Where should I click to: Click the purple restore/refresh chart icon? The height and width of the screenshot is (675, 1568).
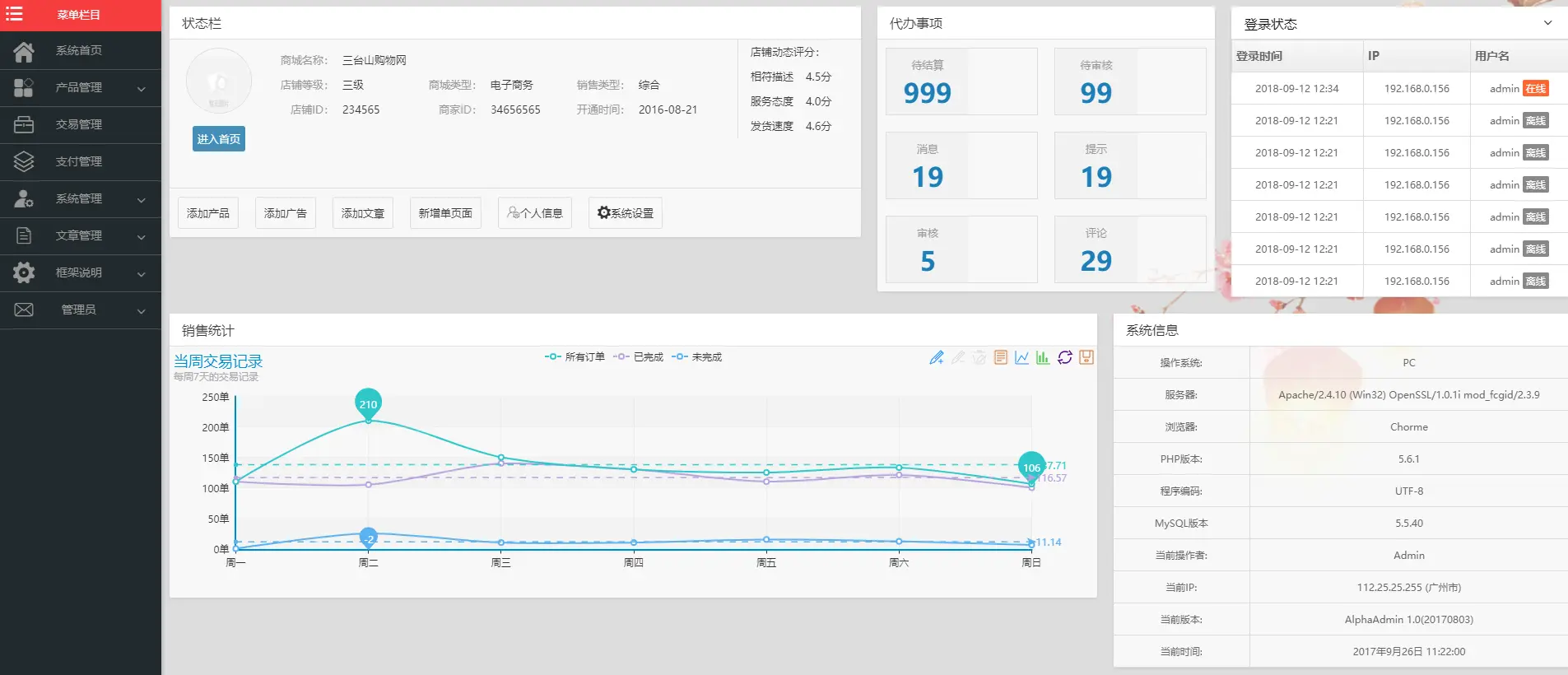coord(1065,357)
